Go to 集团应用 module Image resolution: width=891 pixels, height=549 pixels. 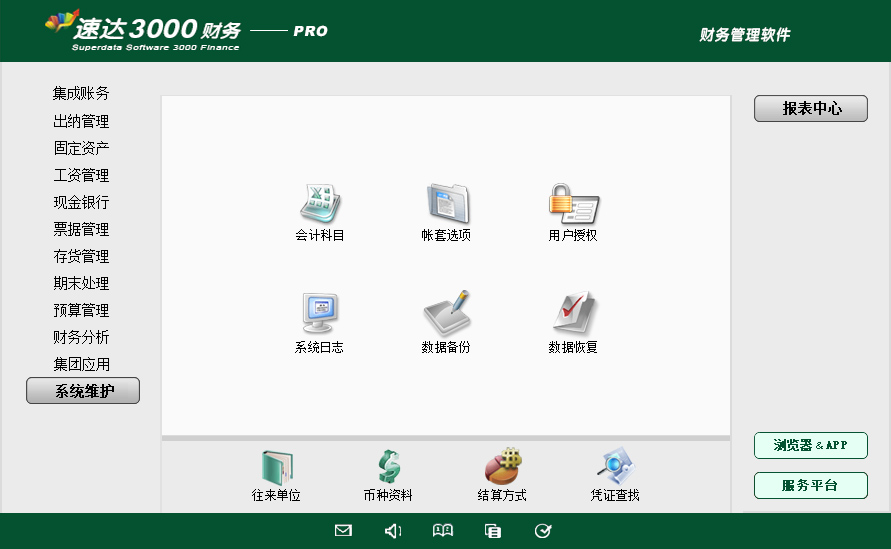pyautogui.click(x=81, y=364)
